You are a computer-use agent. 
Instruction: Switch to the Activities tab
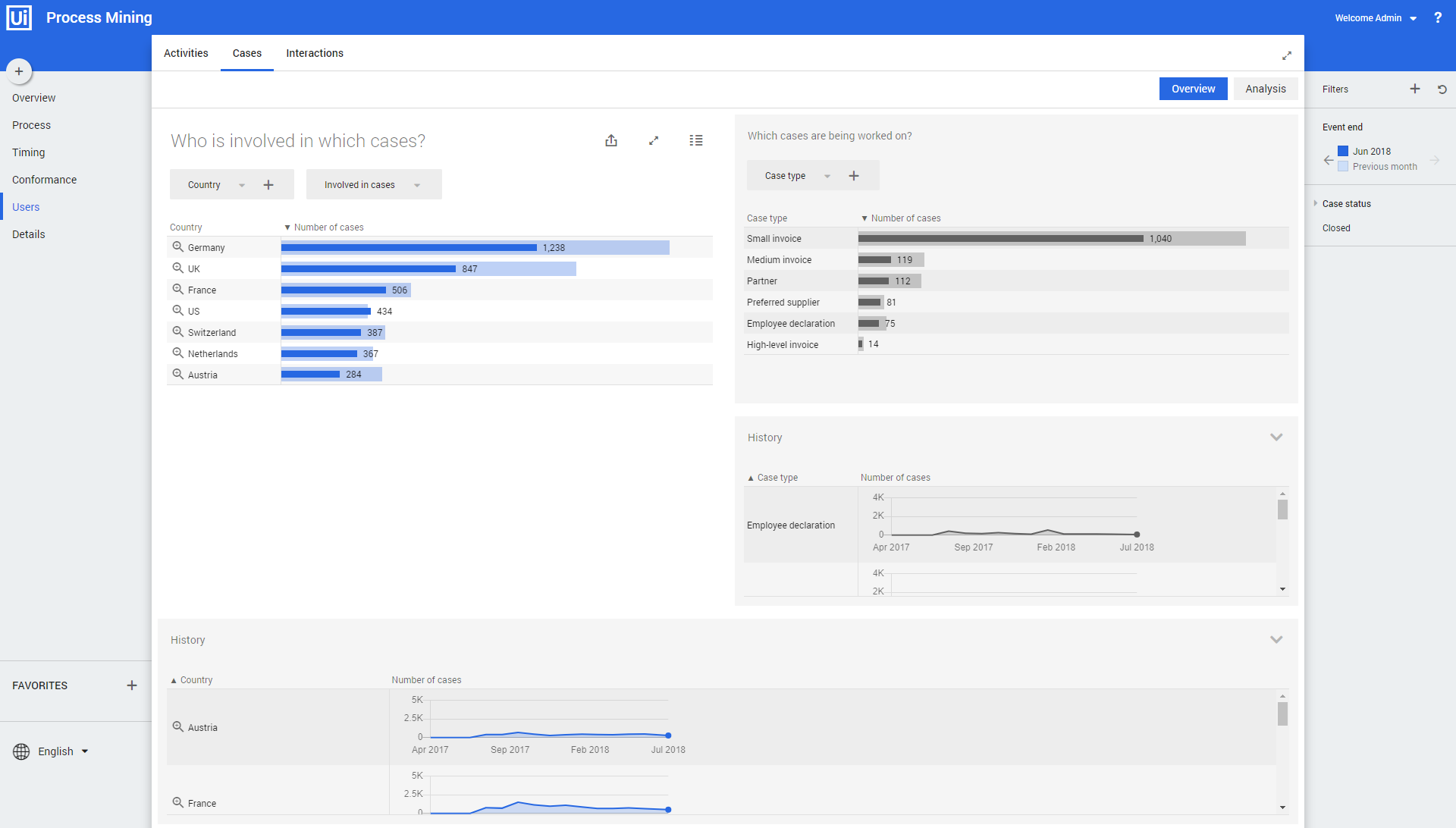click(x=186, y=53)
